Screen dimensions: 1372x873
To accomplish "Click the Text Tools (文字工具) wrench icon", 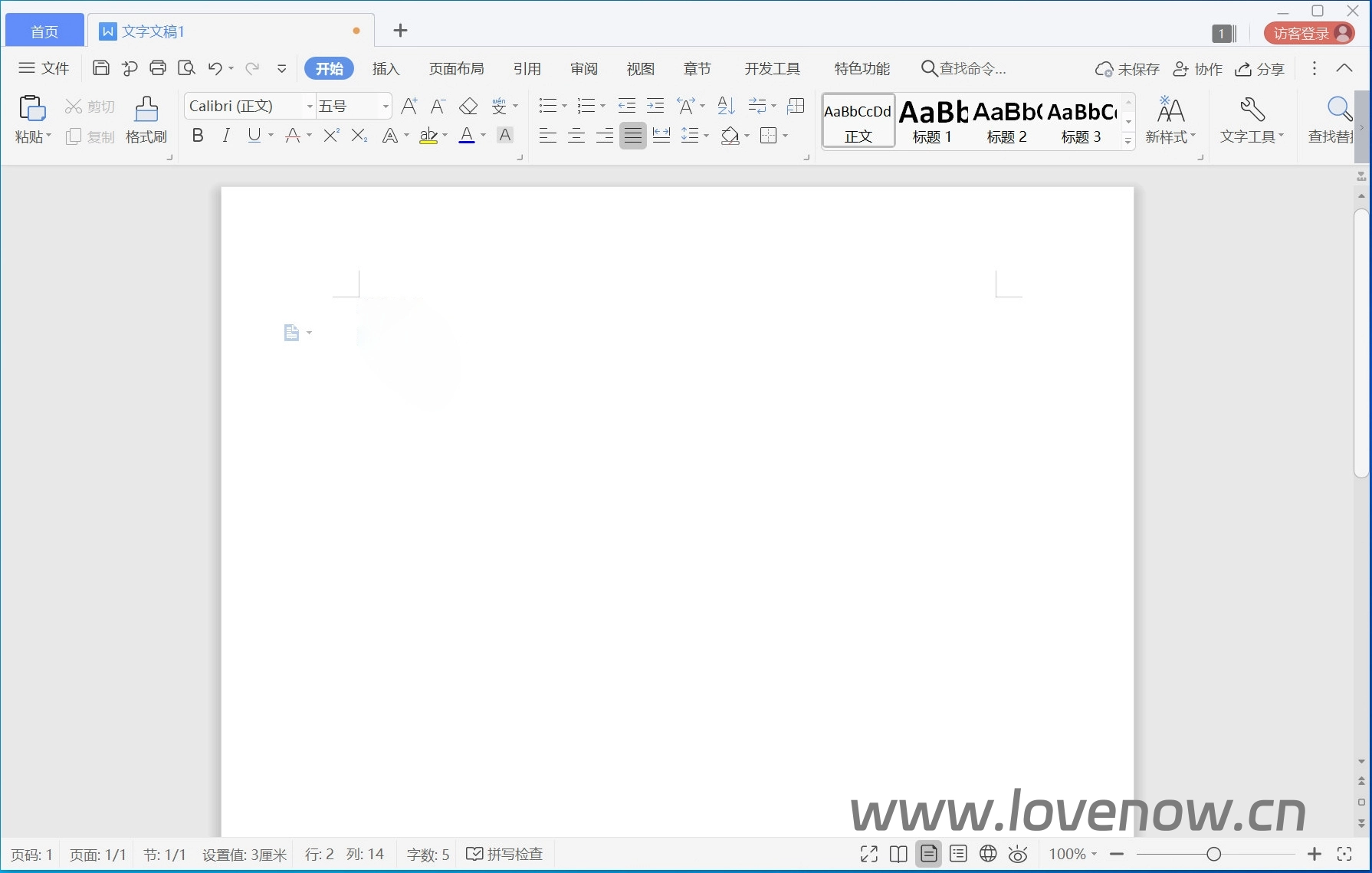I will point(1251,110).
